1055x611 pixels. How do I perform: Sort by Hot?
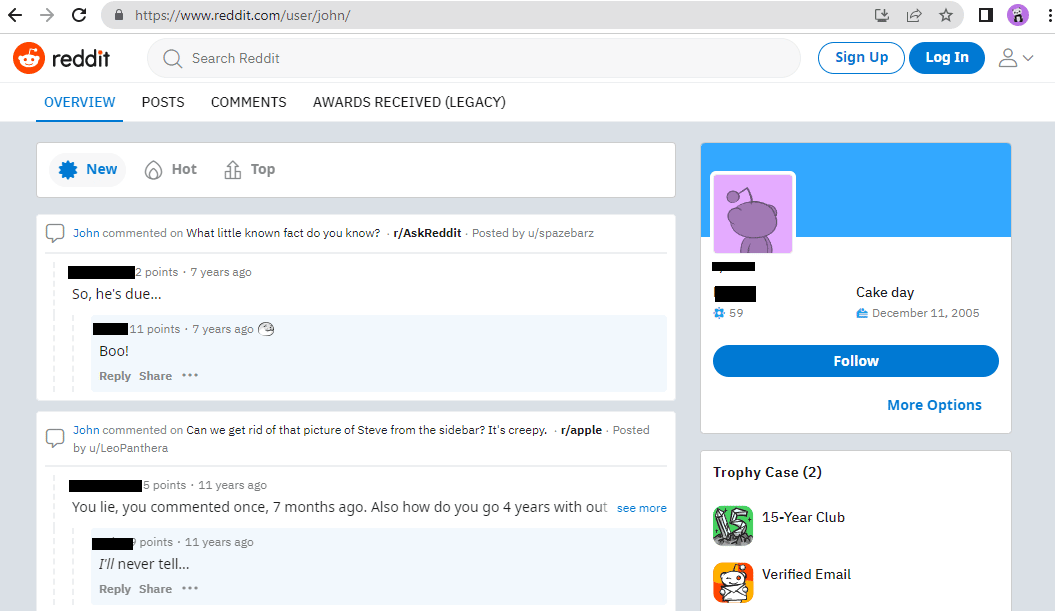click(x=171, y=169)
